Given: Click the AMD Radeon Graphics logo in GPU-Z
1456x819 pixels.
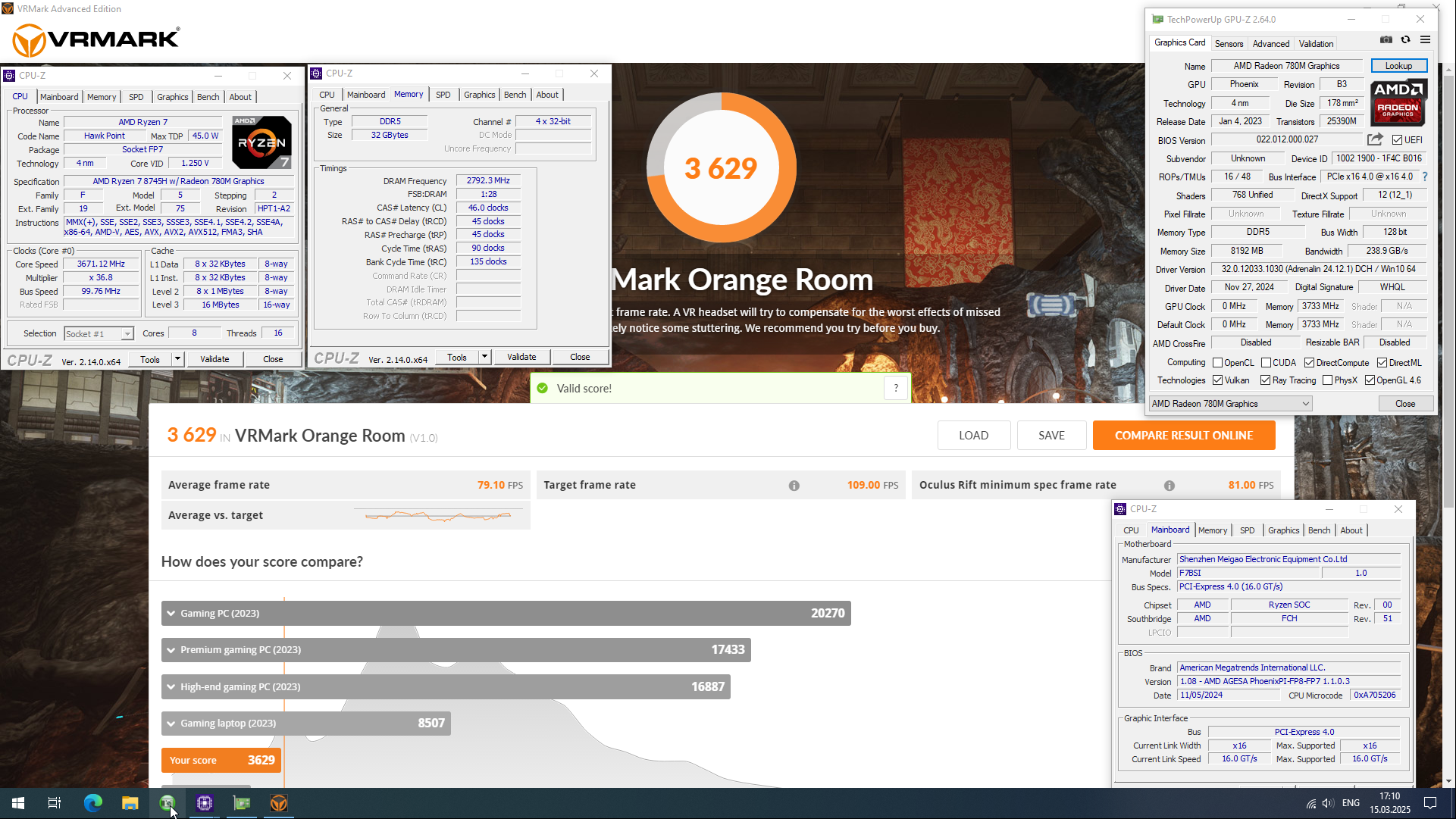Looking at the screenshot, I should (x=1398, y=102).
